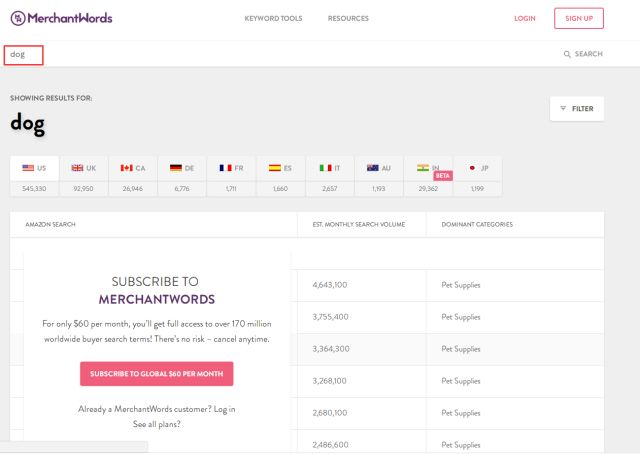The width and height of the screenshot is (640, 454).
Task: Click the Showing Results For label
Action: click(x=51, y=98)
